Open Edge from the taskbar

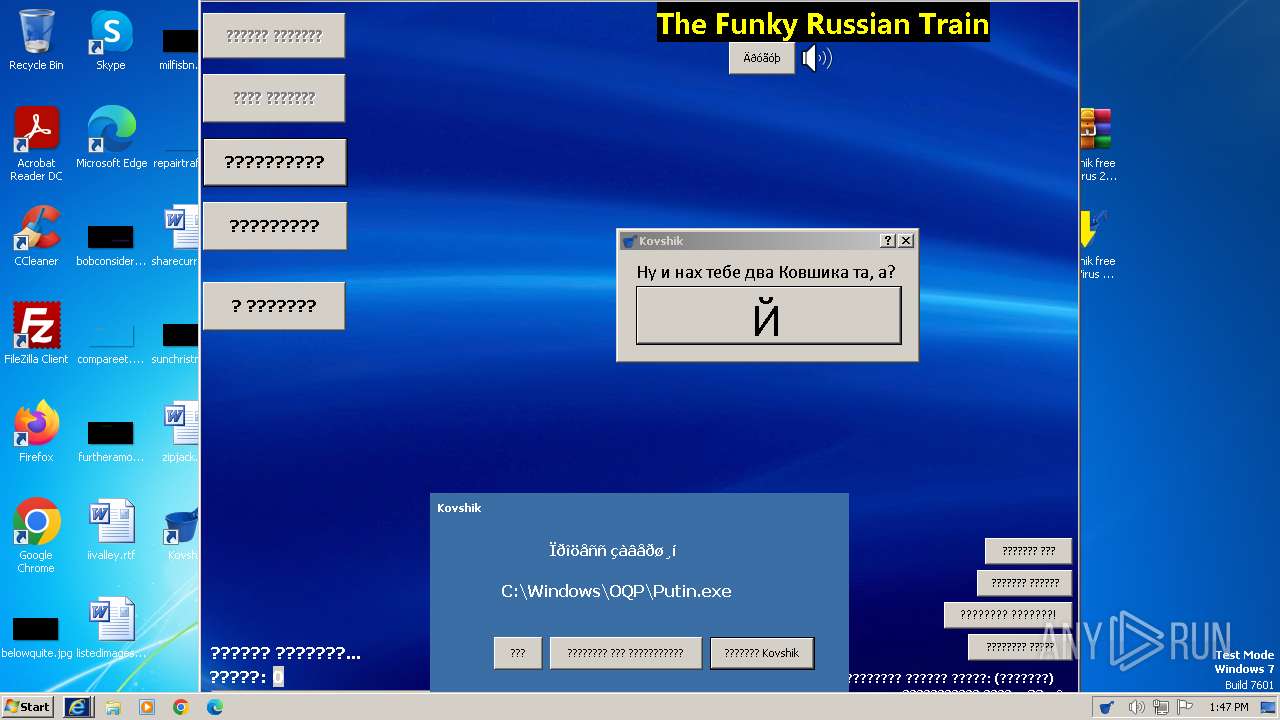[215, 707]
